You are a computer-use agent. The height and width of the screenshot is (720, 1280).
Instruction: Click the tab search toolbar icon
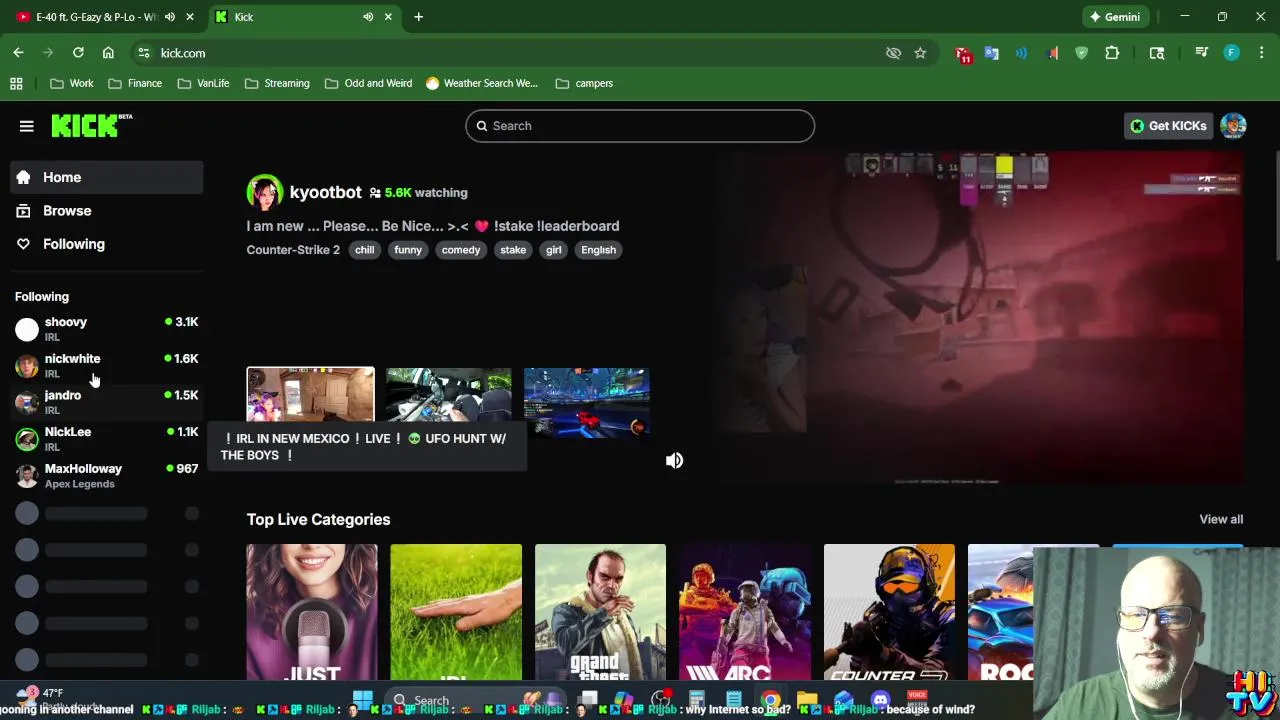1157,53
